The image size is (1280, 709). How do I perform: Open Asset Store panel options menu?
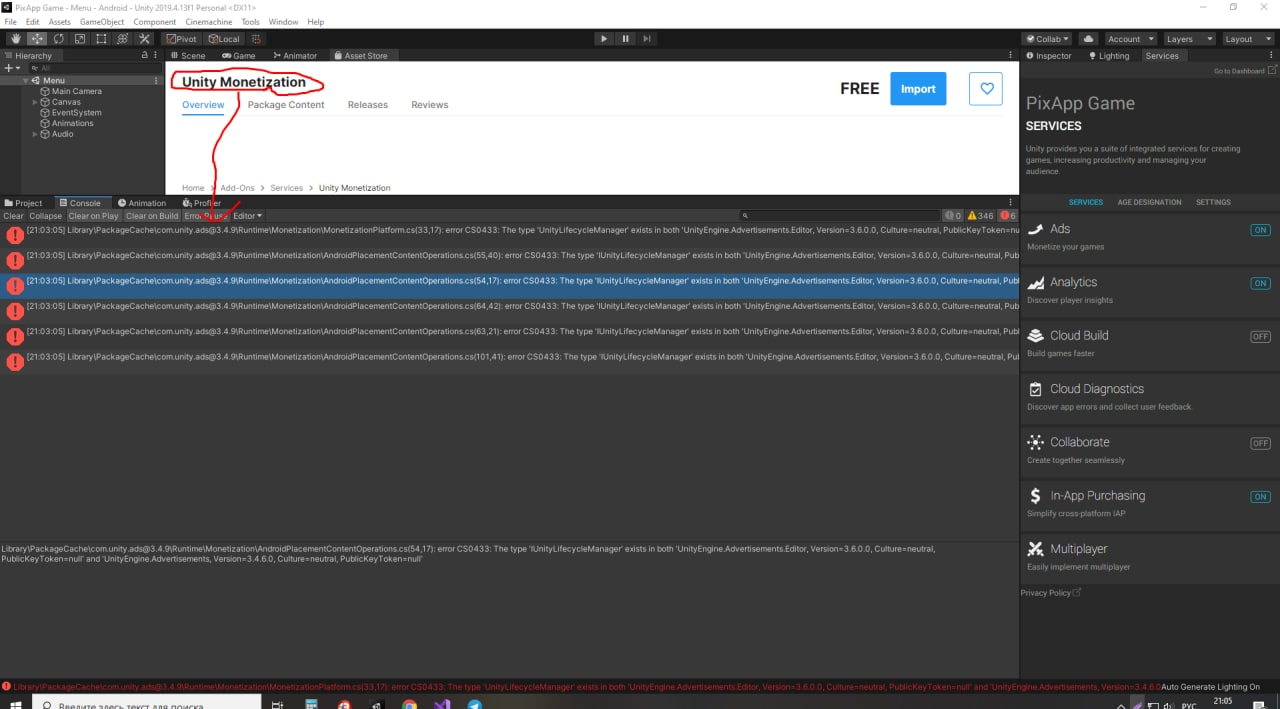[x=1010, y=56]
